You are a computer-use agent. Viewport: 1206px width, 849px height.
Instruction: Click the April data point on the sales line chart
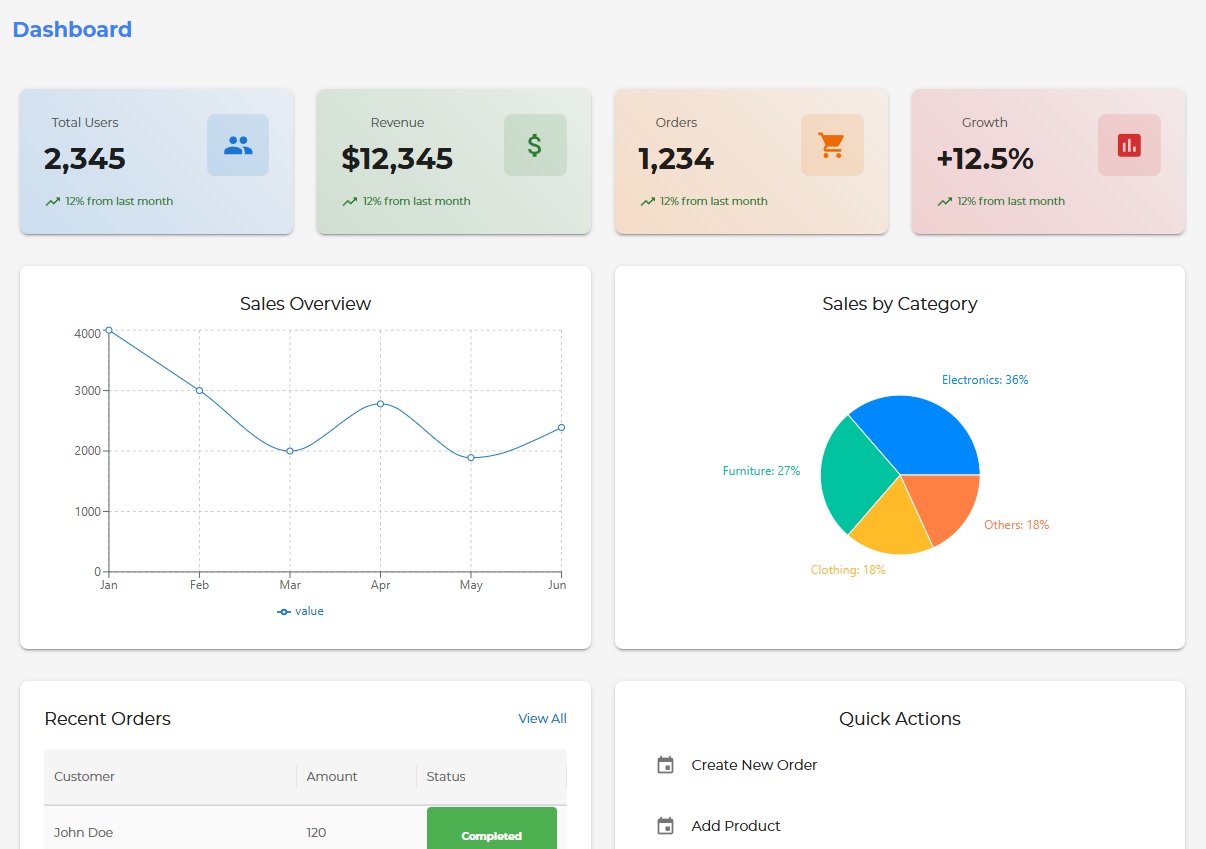pos(381,404)
